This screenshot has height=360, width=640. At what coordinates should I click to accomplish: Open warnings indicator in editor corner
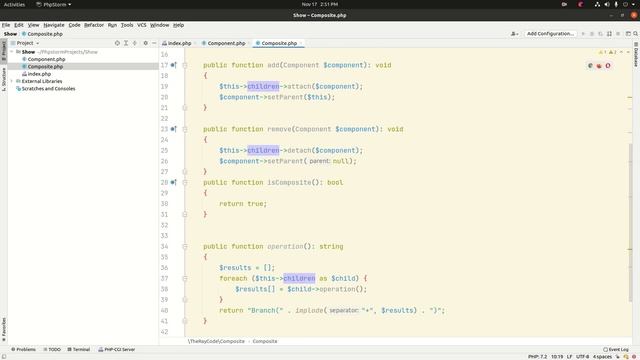(607, 52)
